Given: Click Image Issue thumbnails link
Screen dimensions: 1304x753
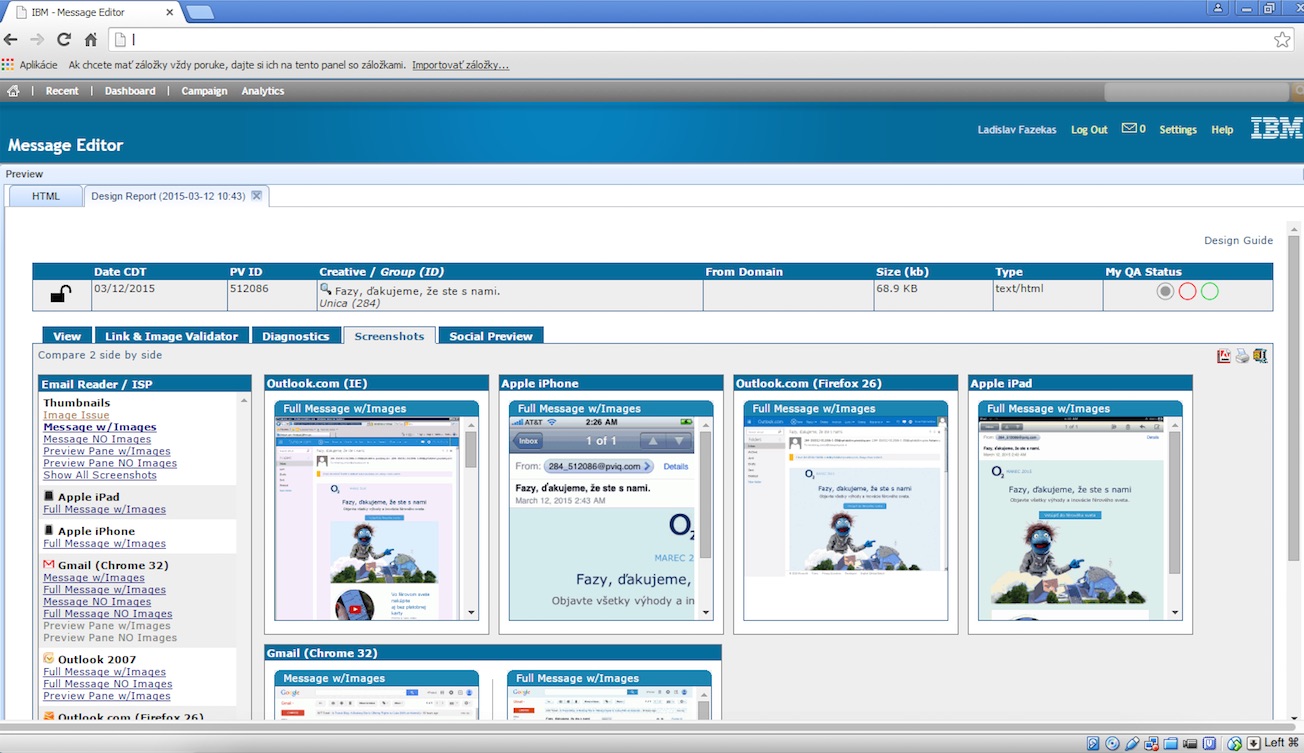Looking at the screenshot, I should (76, 415).
